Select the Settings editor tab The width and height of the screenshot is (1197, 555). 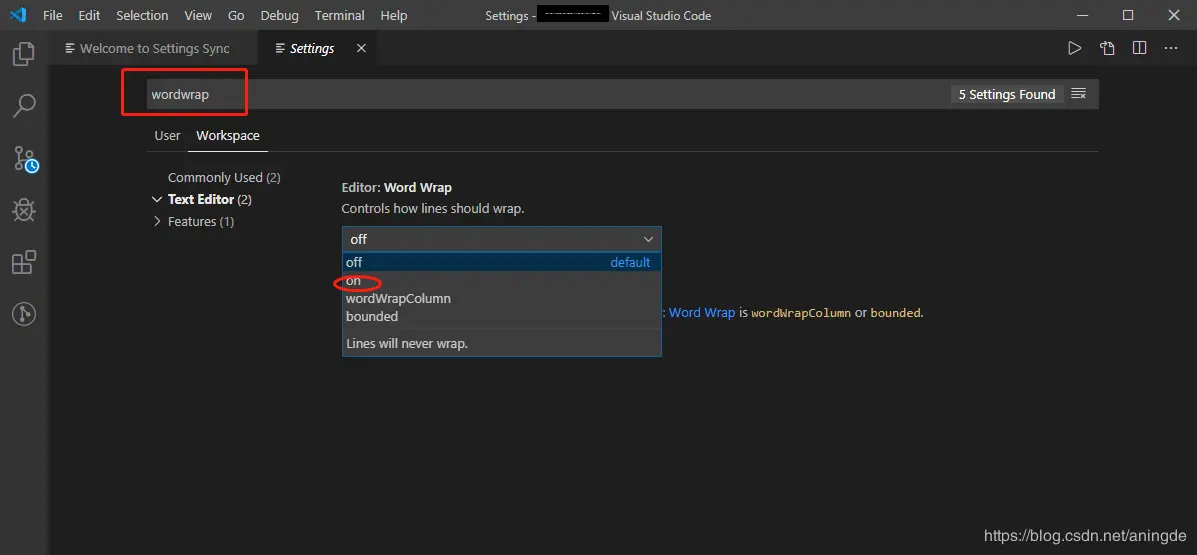tap(317, 48)
